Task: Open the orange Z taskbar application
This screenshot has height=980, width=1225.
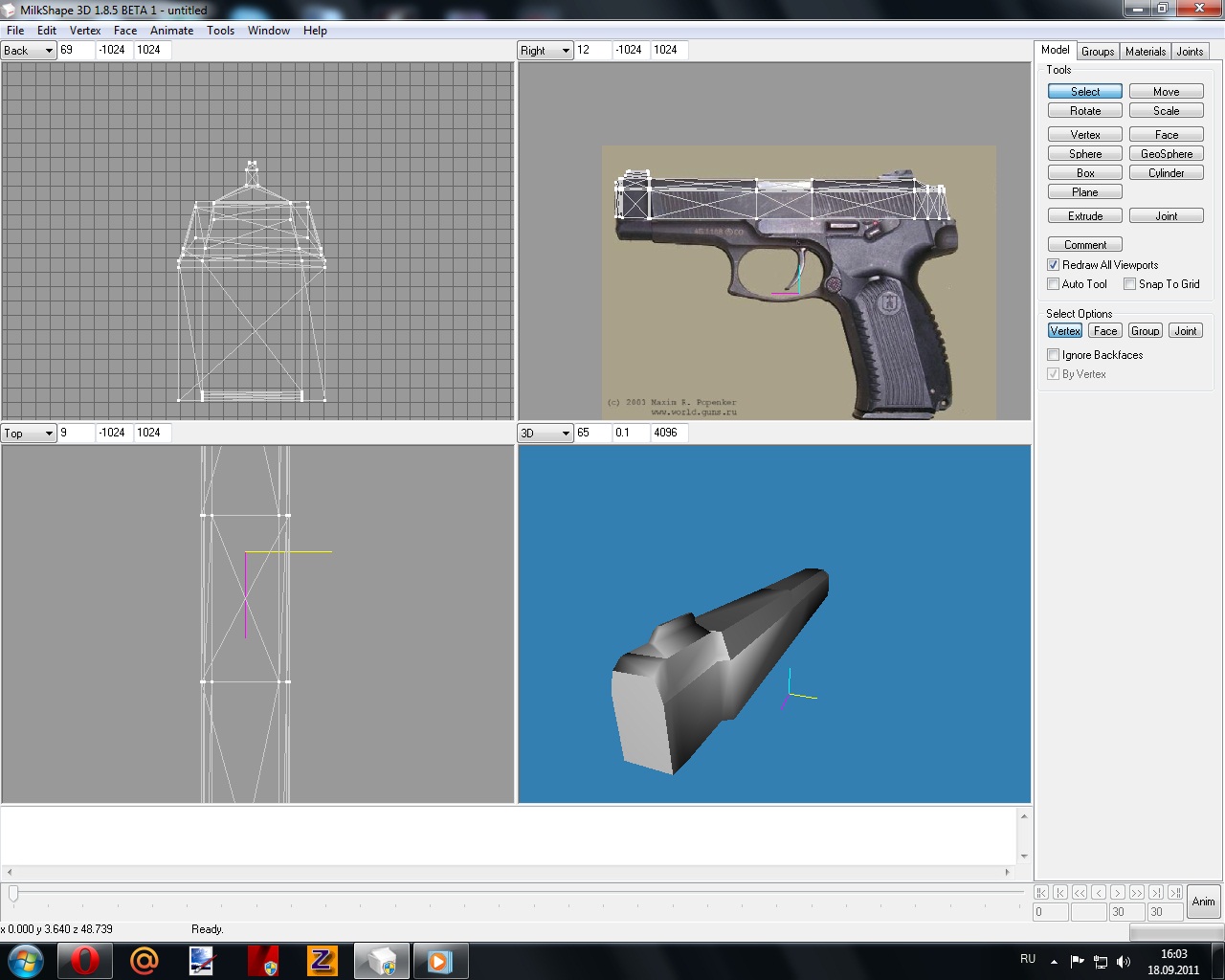Action: (322, 961)
